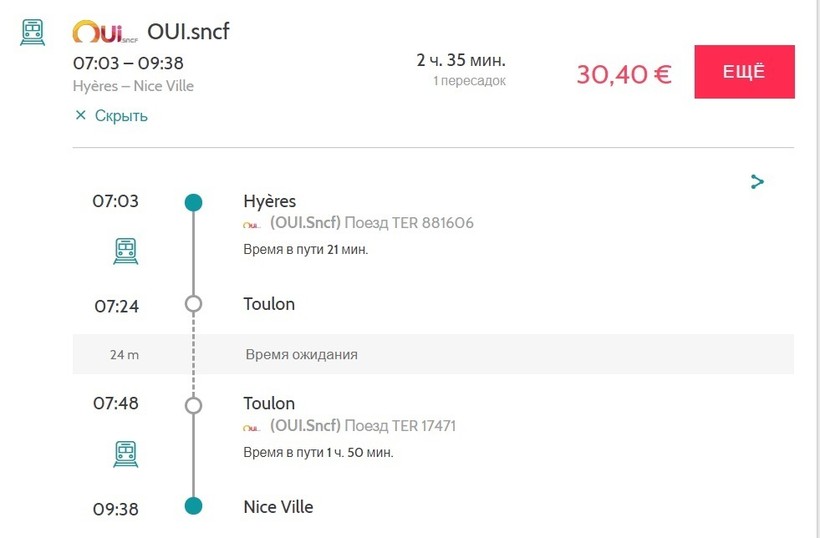820x538 pixels.
Task: Click the Hyères – Nice Ville route text
Action: (133, 86)
